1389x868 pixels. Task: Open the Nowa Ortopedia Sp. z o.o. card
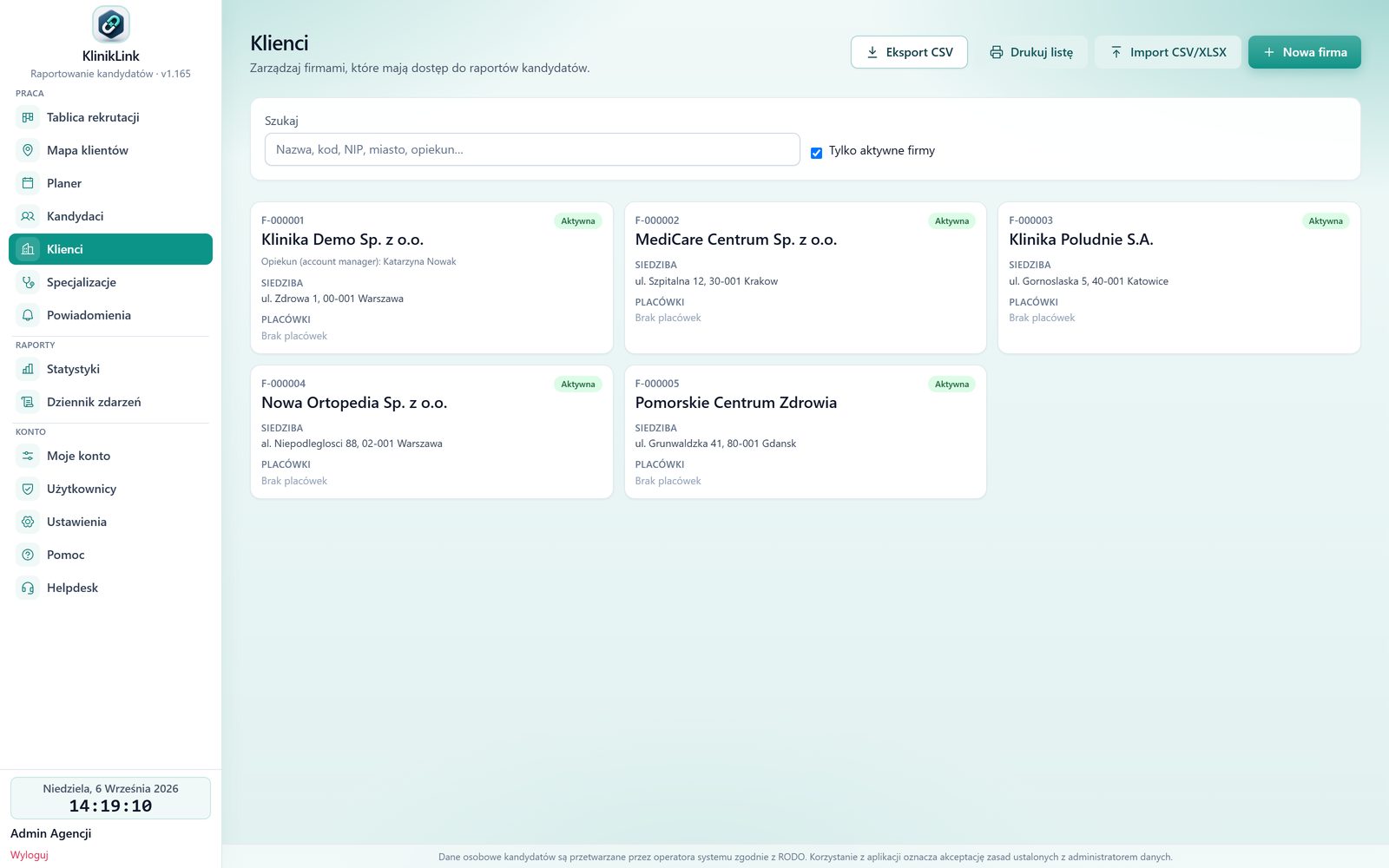tap(431, 431)
